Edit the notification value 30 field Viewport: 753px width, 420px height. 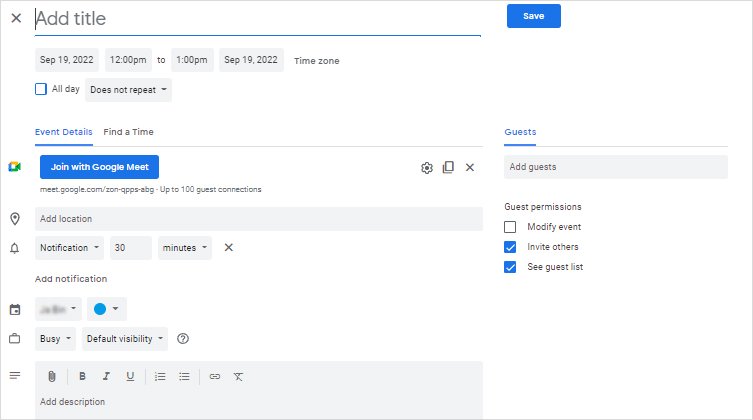(x=131, y=248)
